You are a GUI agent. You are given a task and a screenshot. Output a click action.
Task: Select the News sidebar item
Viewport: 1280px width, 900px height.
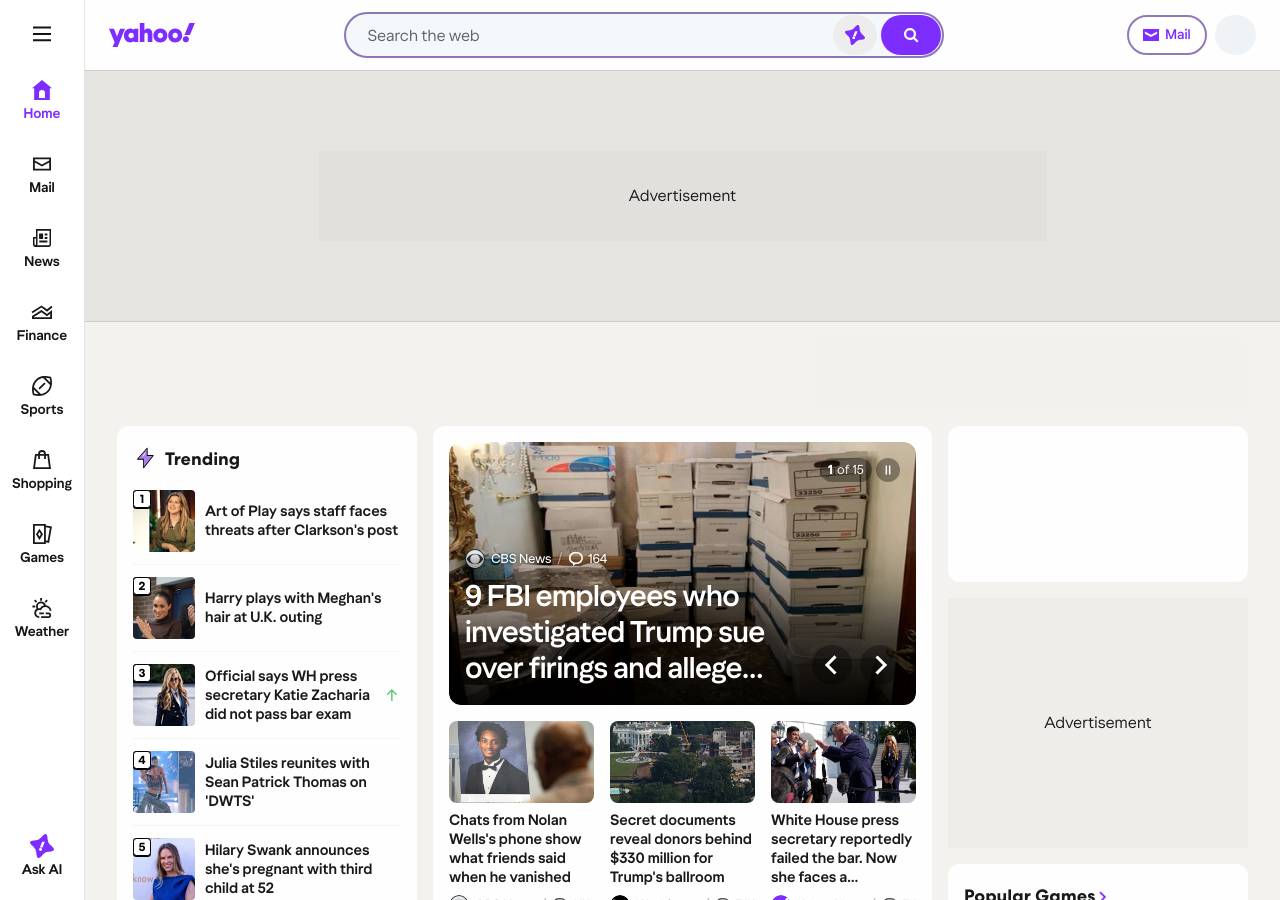(42, 249)
